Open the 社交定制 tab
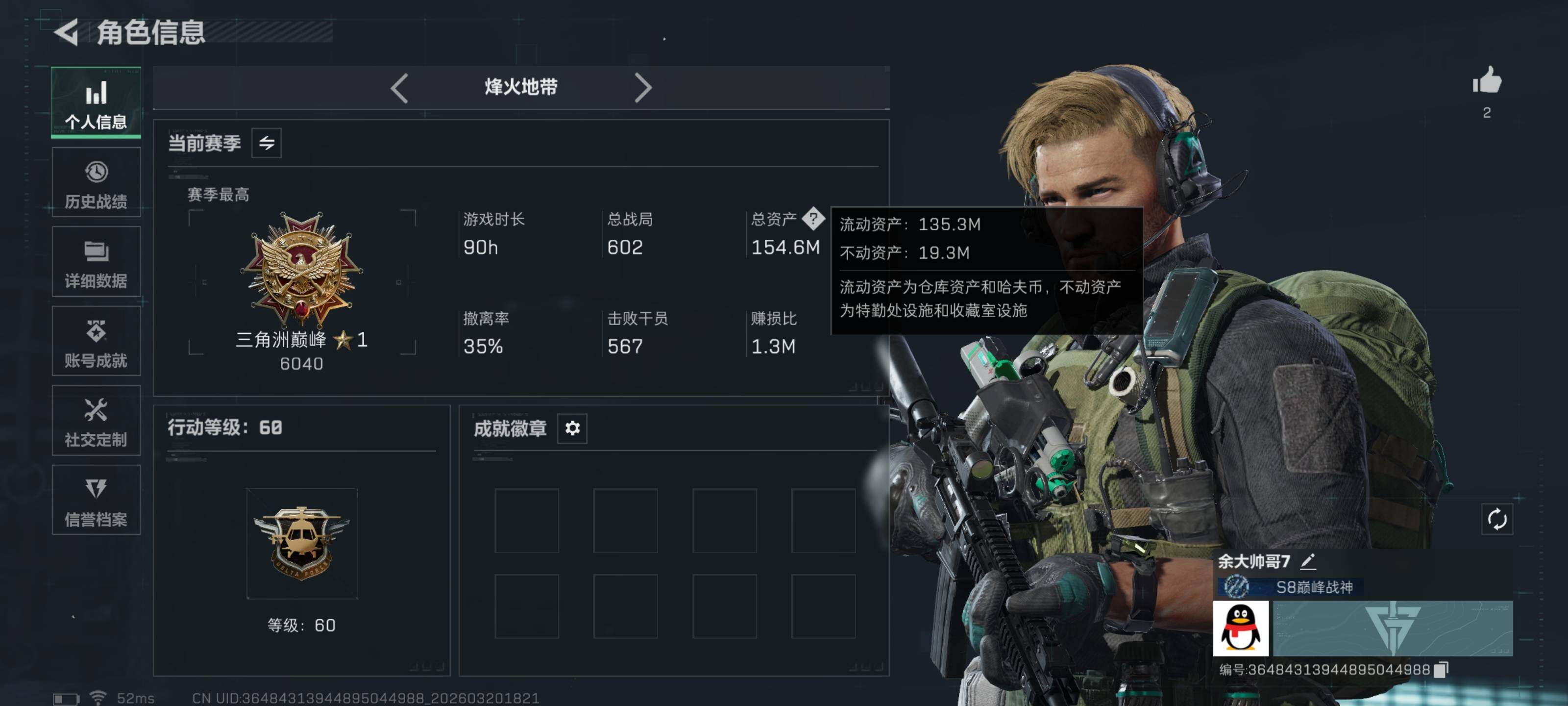The image size is (1568, 706). 96,420
